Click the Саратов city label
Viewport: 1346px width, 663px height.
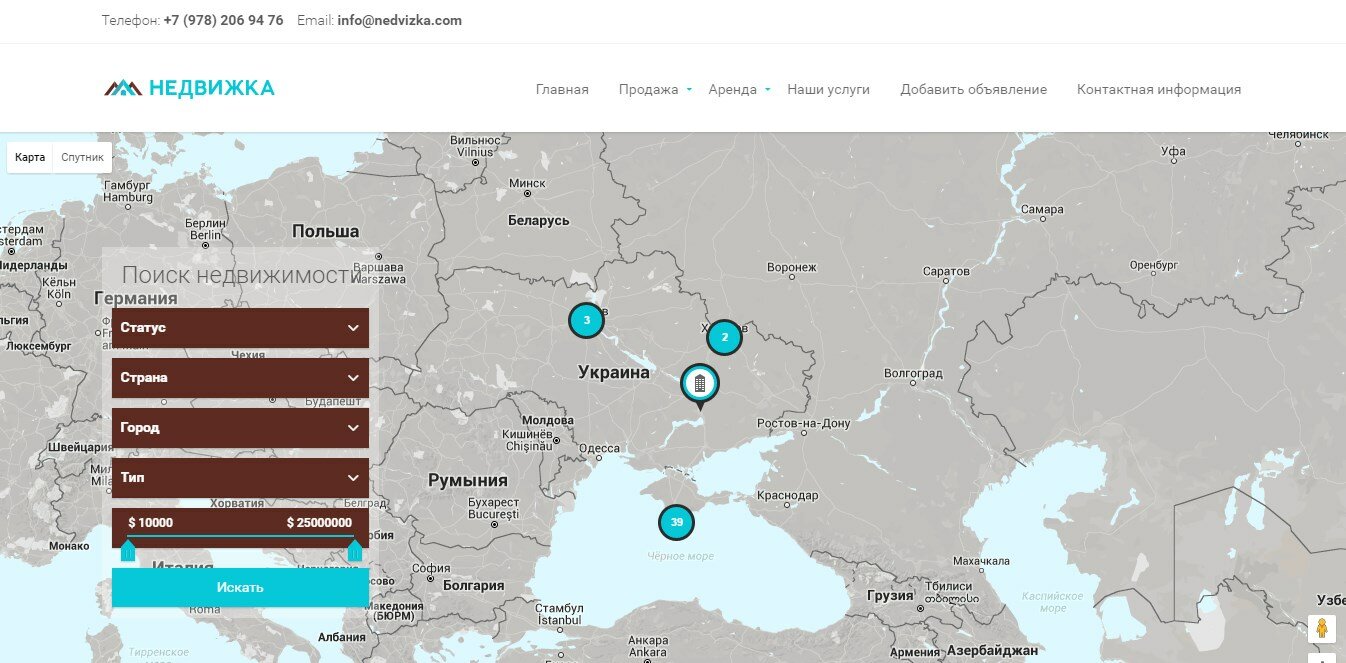[x=947, y=271]
